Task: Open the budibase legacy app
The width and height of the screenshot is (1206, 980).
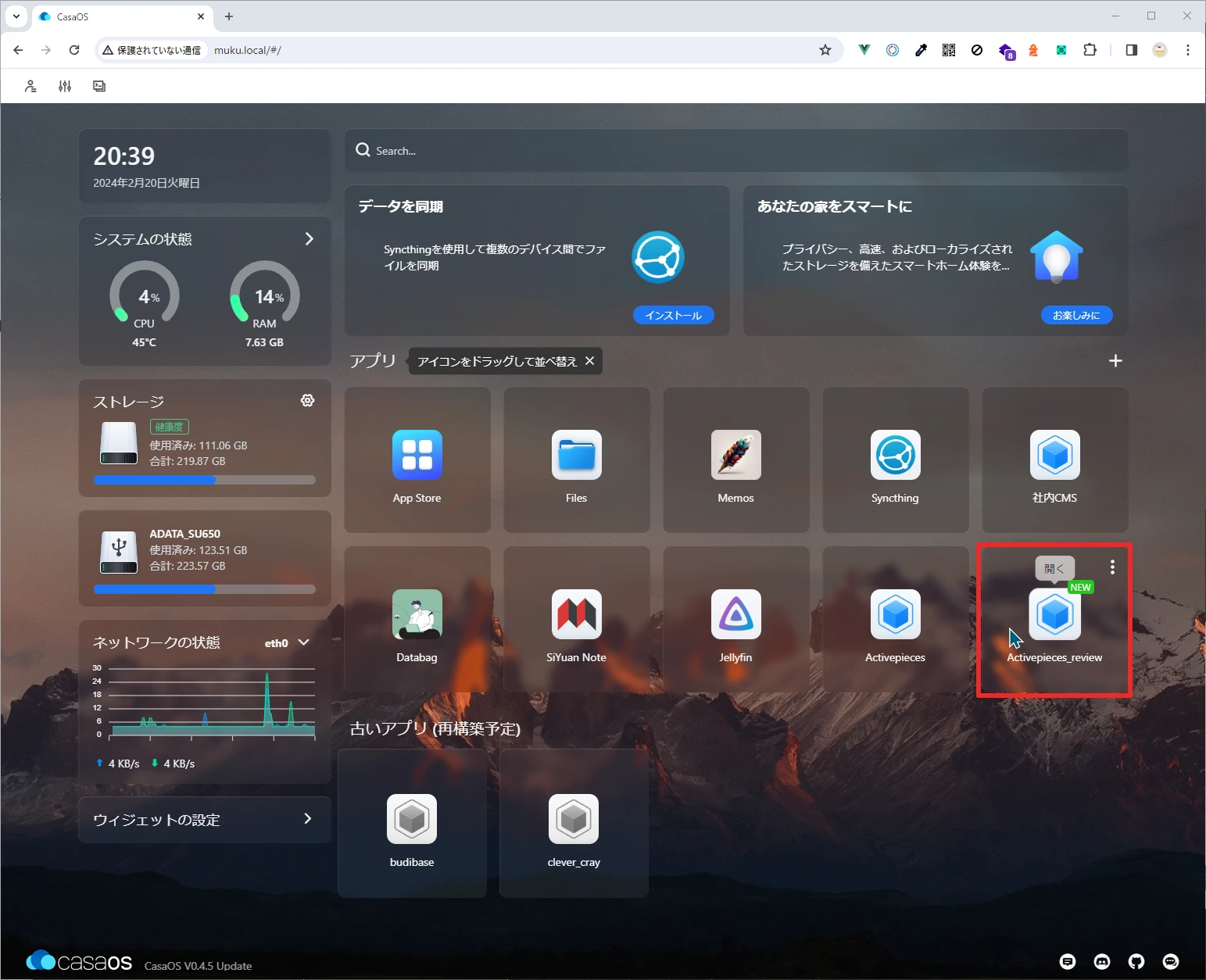Action: 412,819
